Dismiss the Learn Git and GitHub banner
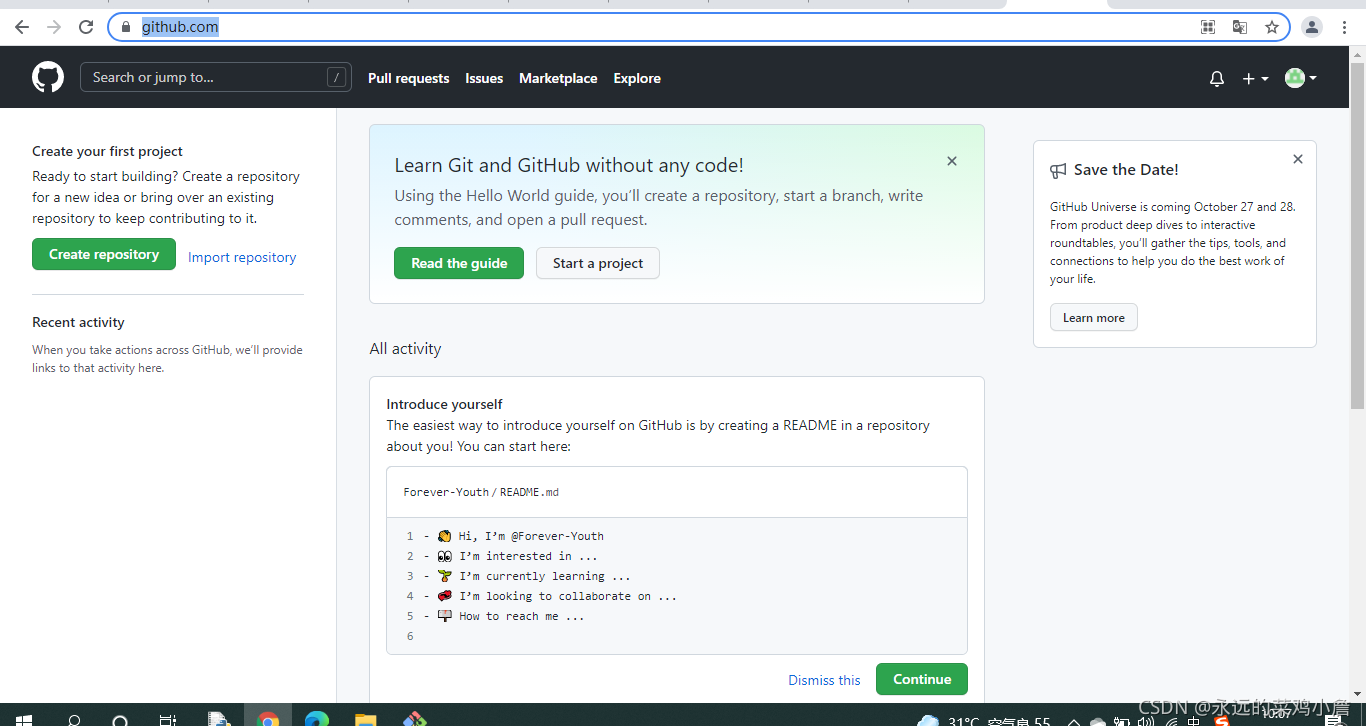This screenshot has height=726, width=1366. click(952, 161)
